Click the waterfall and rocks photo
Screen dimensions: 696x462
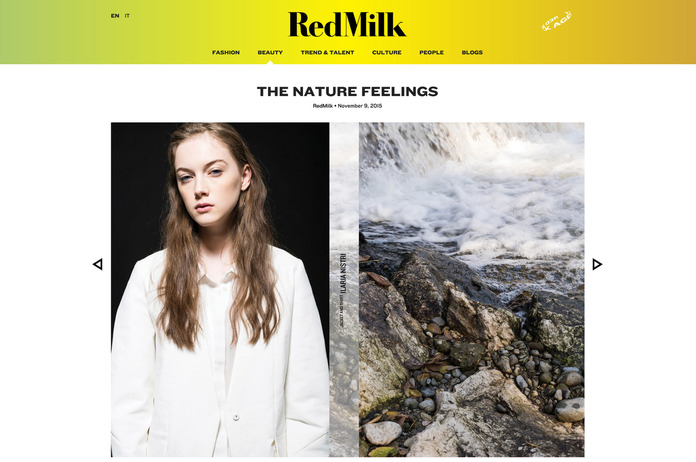click(471, 290)
